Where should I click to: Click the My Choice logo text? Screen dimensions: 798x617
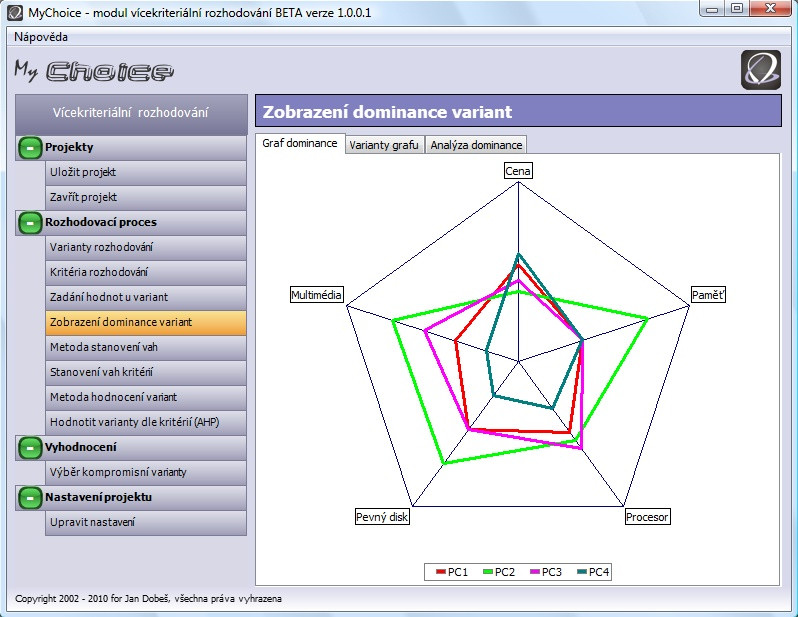94,71
